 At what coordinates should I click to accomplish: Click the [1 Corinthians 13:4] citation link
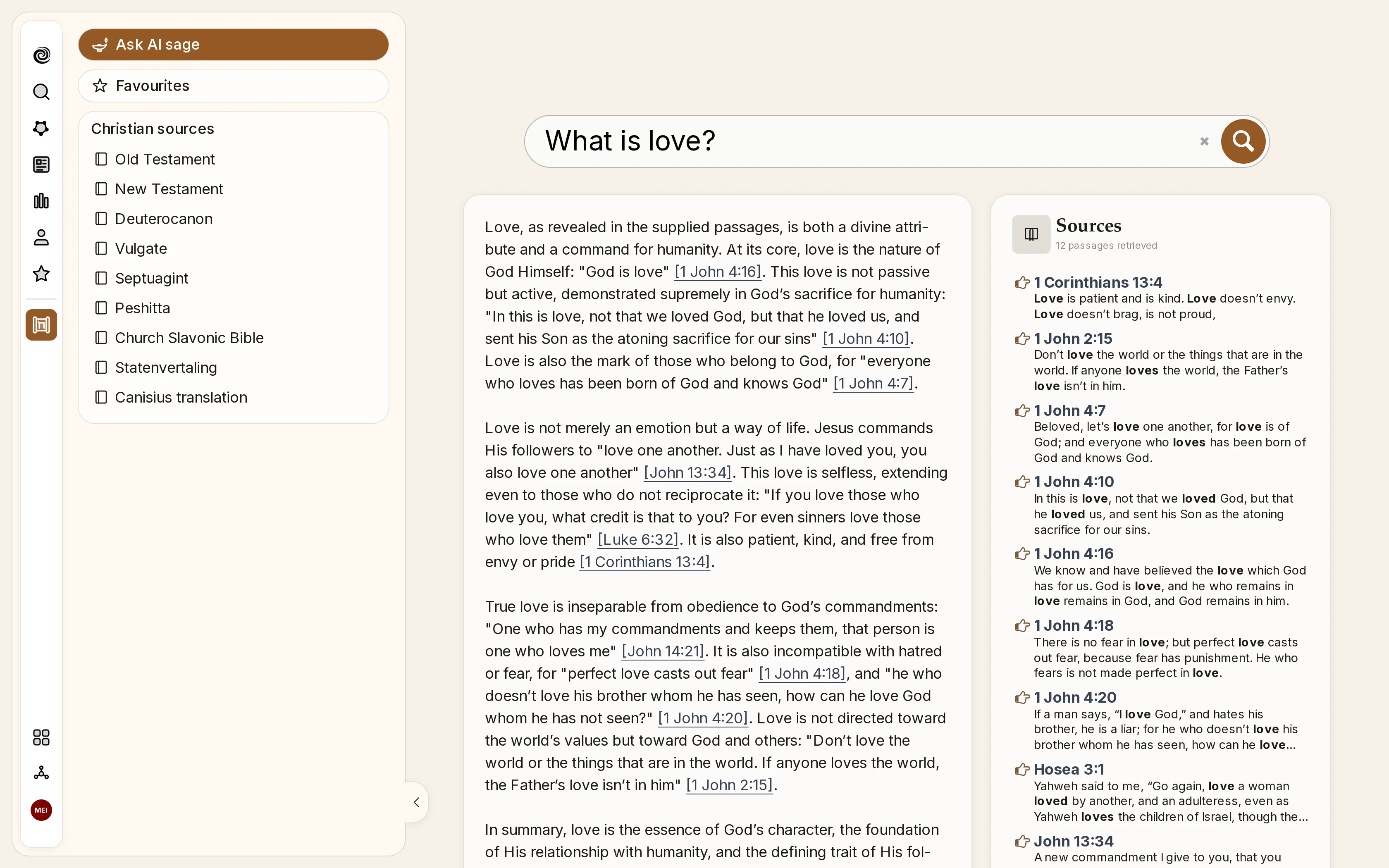click(x=644, y=562)
